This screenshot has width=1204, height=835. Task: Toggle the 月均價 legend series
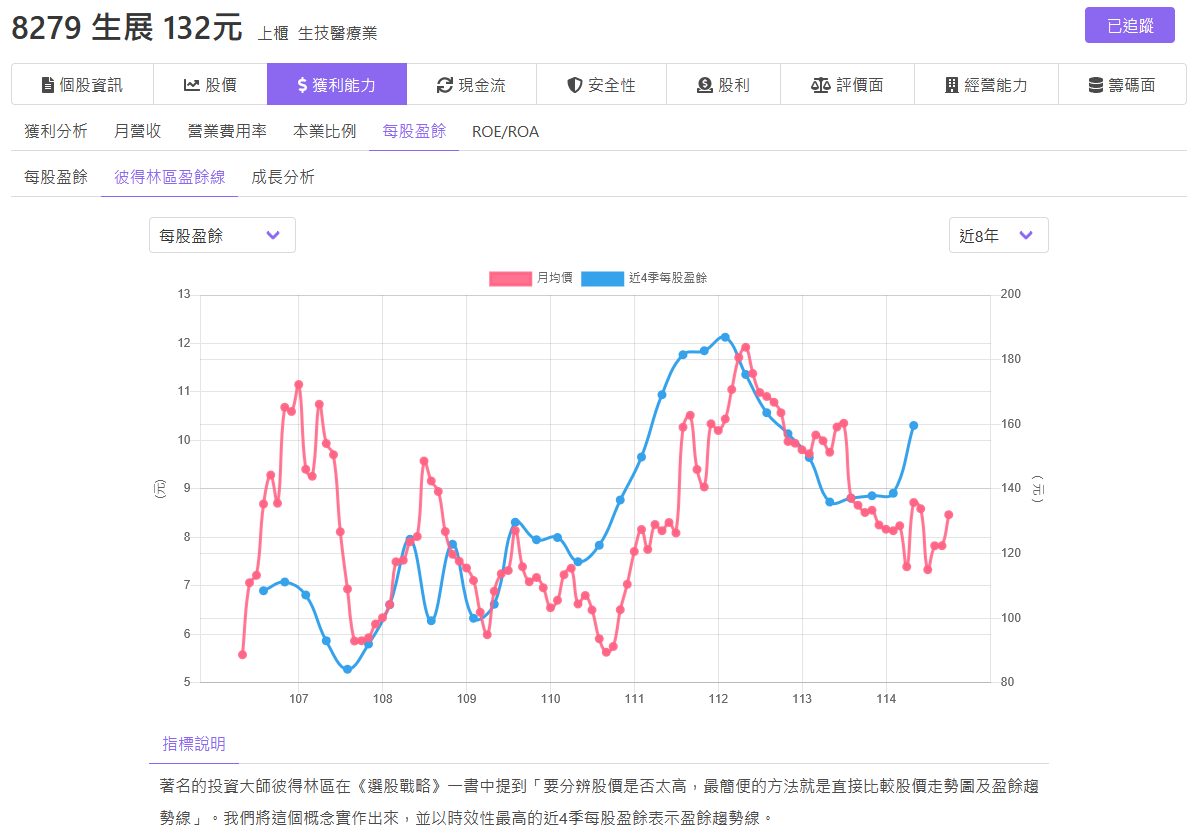pyautogui.click(x=531, y=278)
